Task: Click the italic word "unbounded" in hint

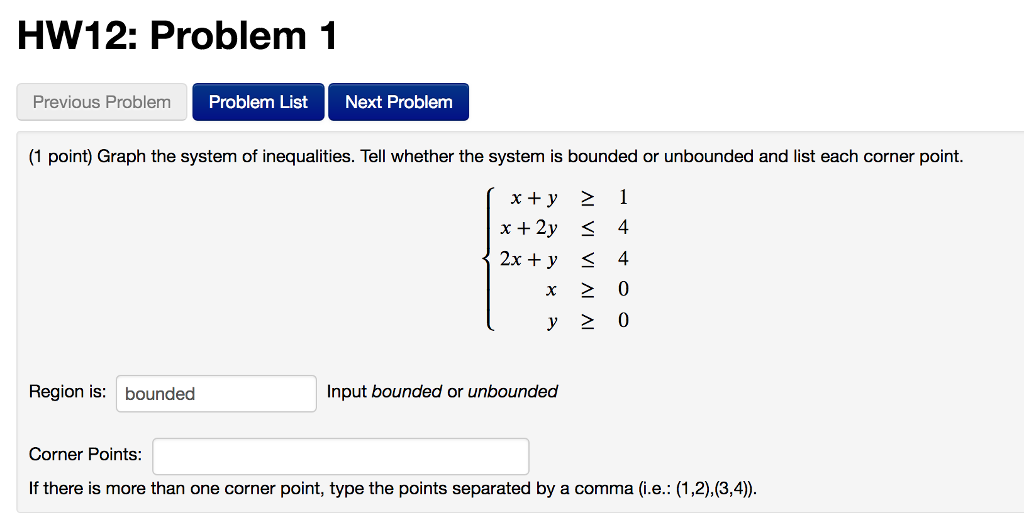Action: click(x=513, y=392)
